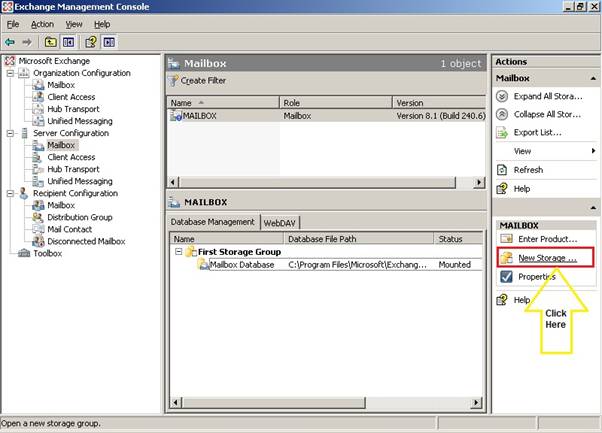Click the Refresh icon in Actions
The image size is (602, 433).
tap(502, 170)
